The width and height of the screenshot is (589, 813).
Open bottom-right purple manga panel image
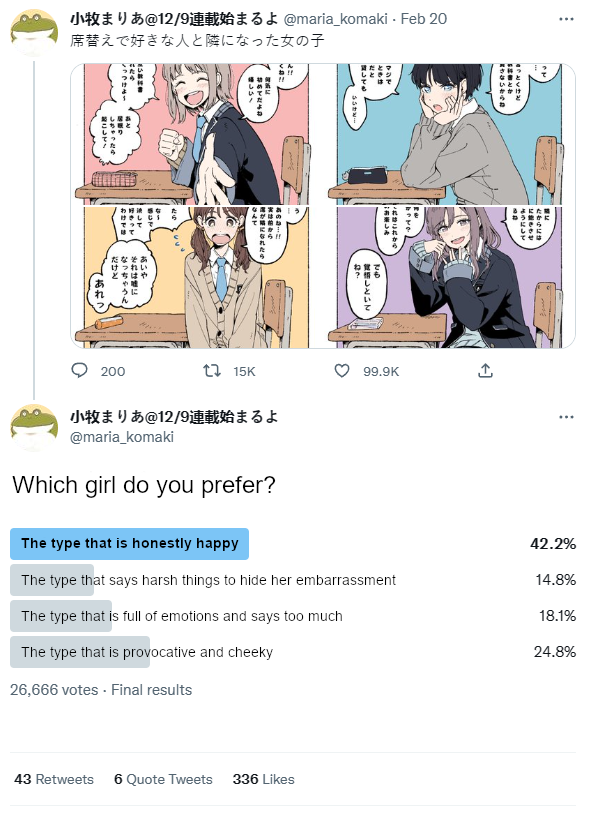(450, 277)
